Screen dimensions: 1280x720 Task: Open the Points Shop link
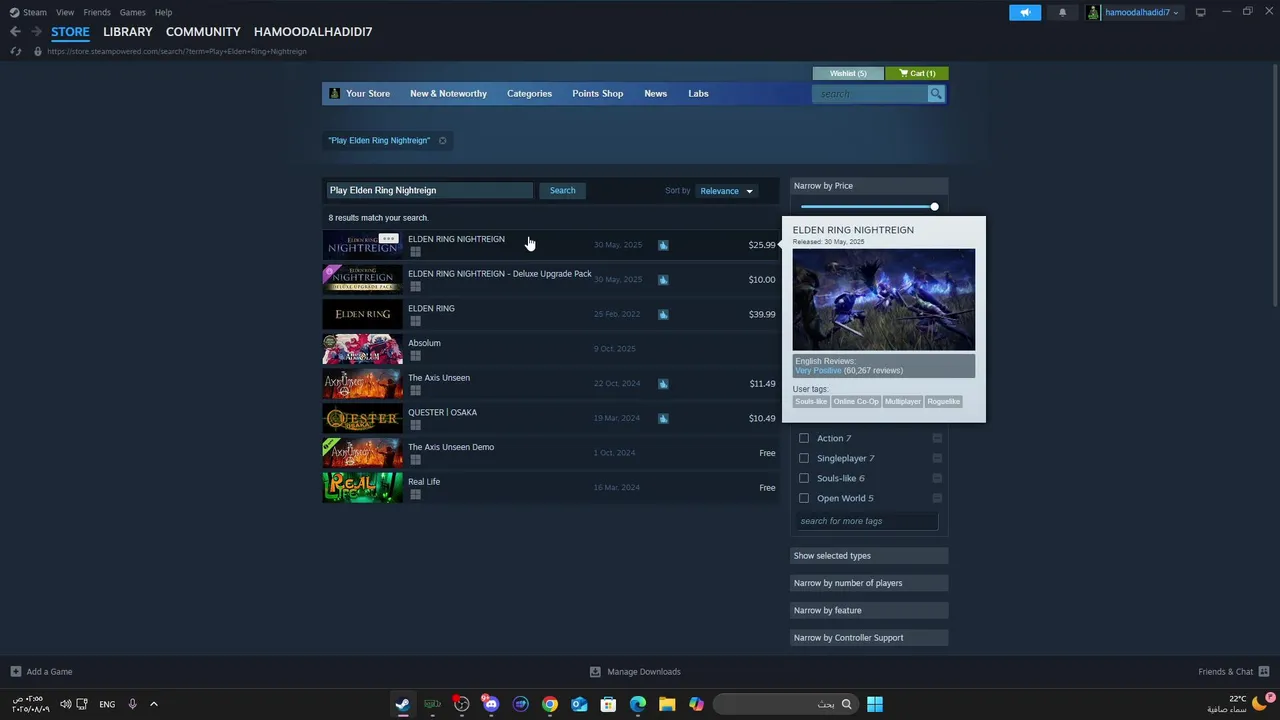[x=597, y=94]
